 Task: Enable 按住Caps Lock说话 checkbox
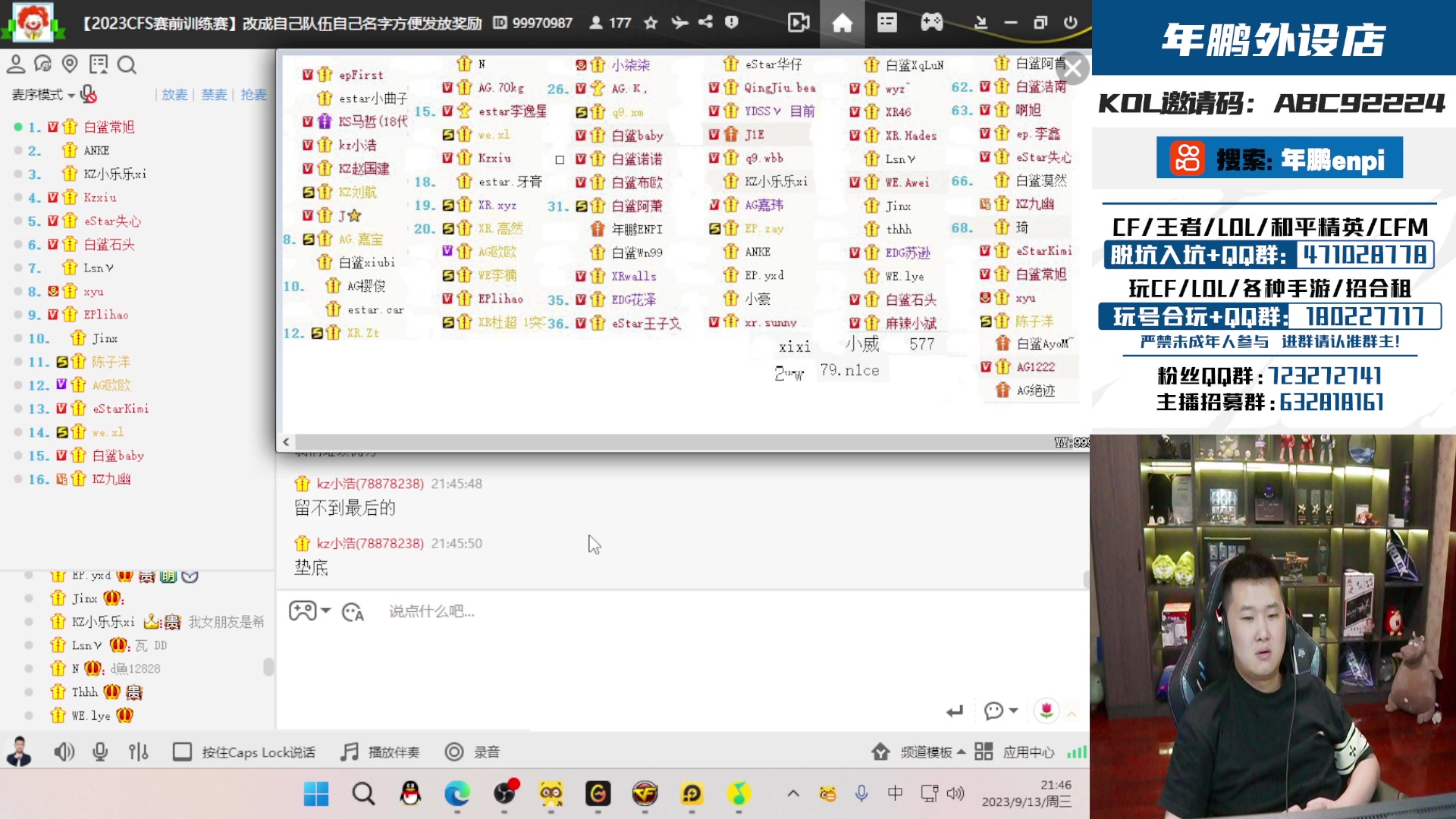(x=182, y=752)
